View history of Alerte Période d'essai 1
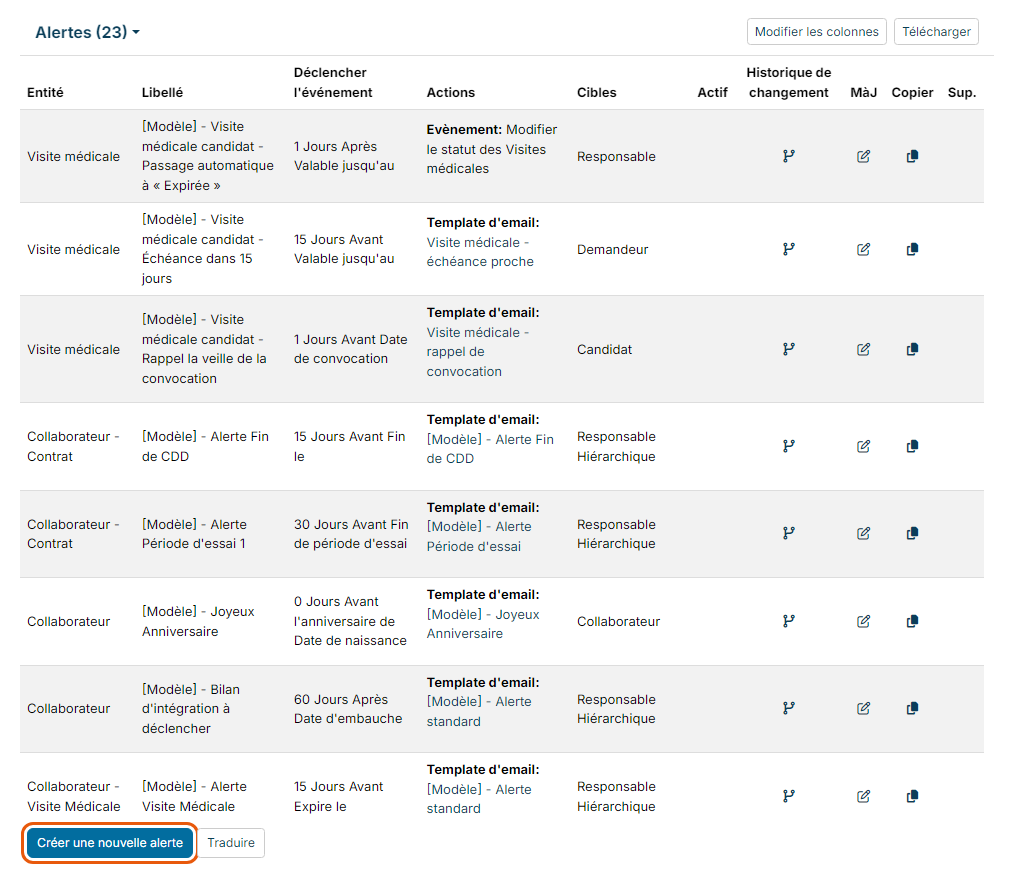The height and width of the screenshot is (880, 1014). click(788, 533)
